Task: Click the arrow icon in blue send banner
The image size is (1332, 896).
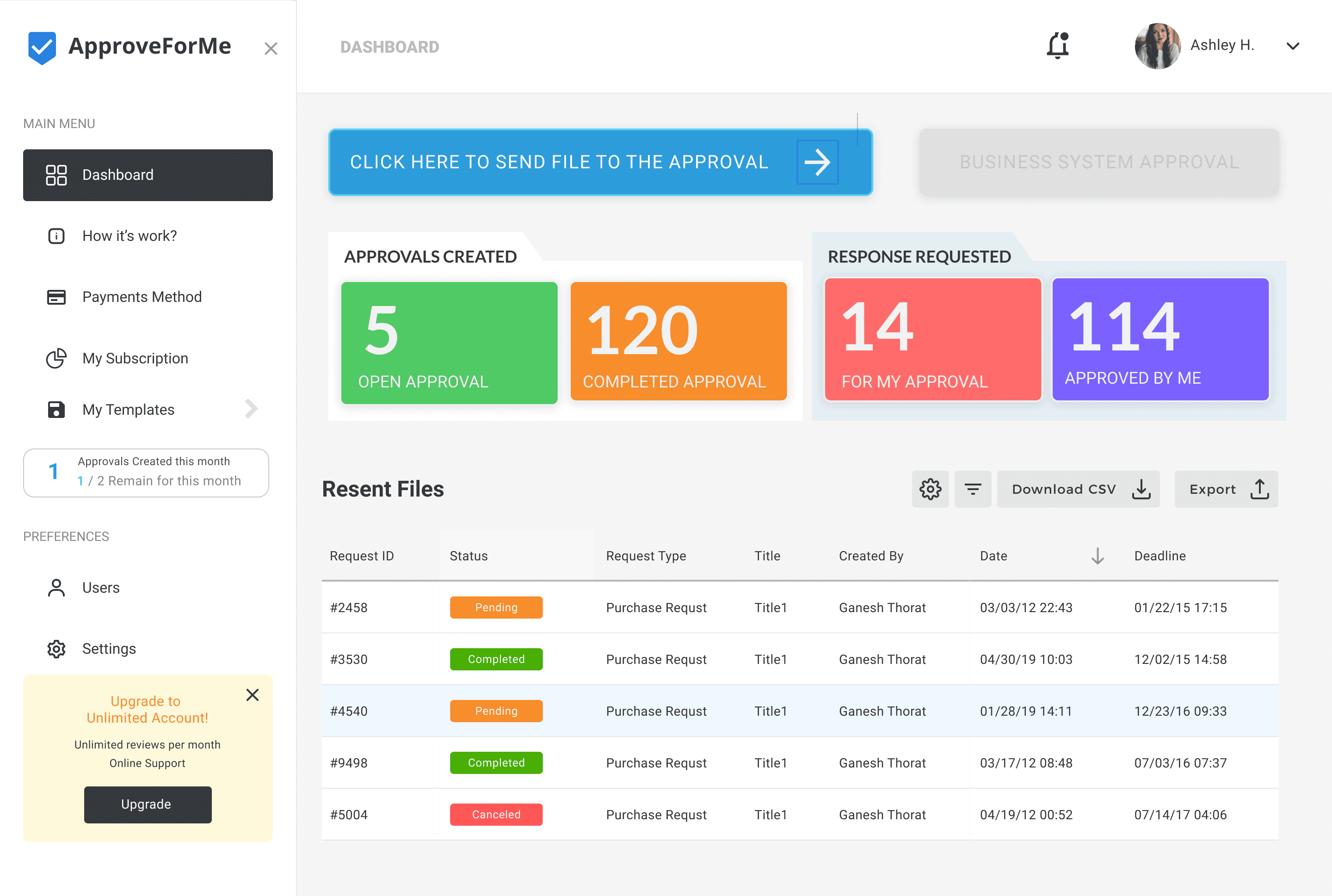Action: [817, 162]
